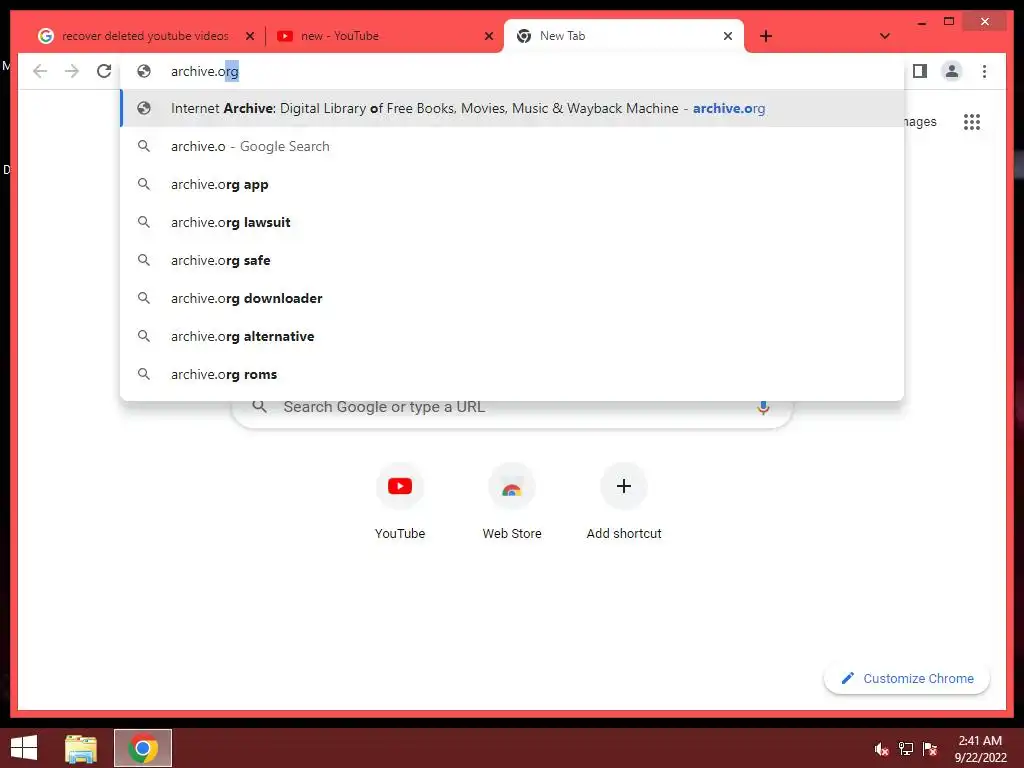Open File Explorer from taskbar
The height and width of the screenshot is (768, 1024).
coord(81,748)
